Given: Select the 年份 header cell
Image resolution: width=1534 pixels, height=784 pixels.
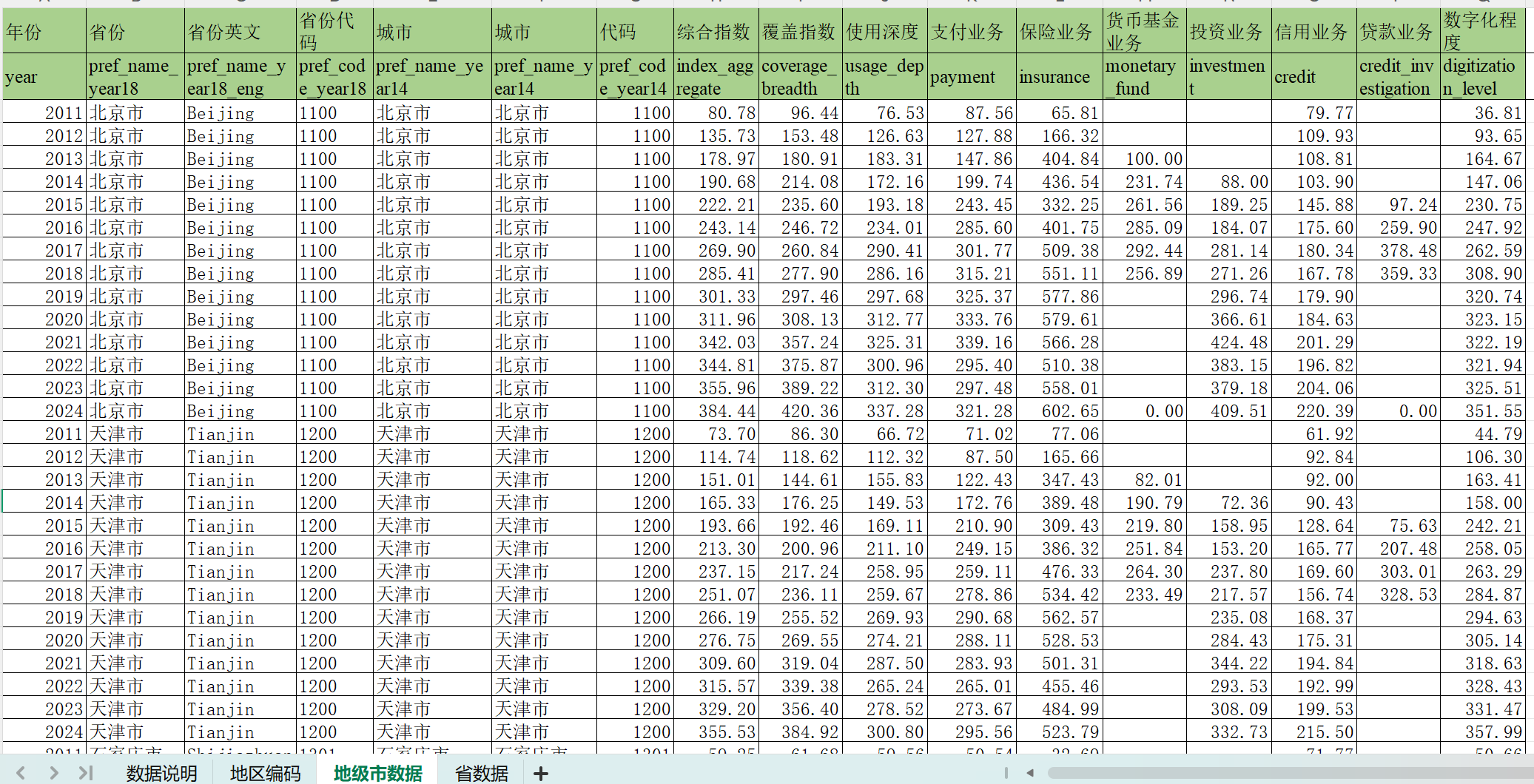Looking at the screenshot, I should (x=44, y=31).
